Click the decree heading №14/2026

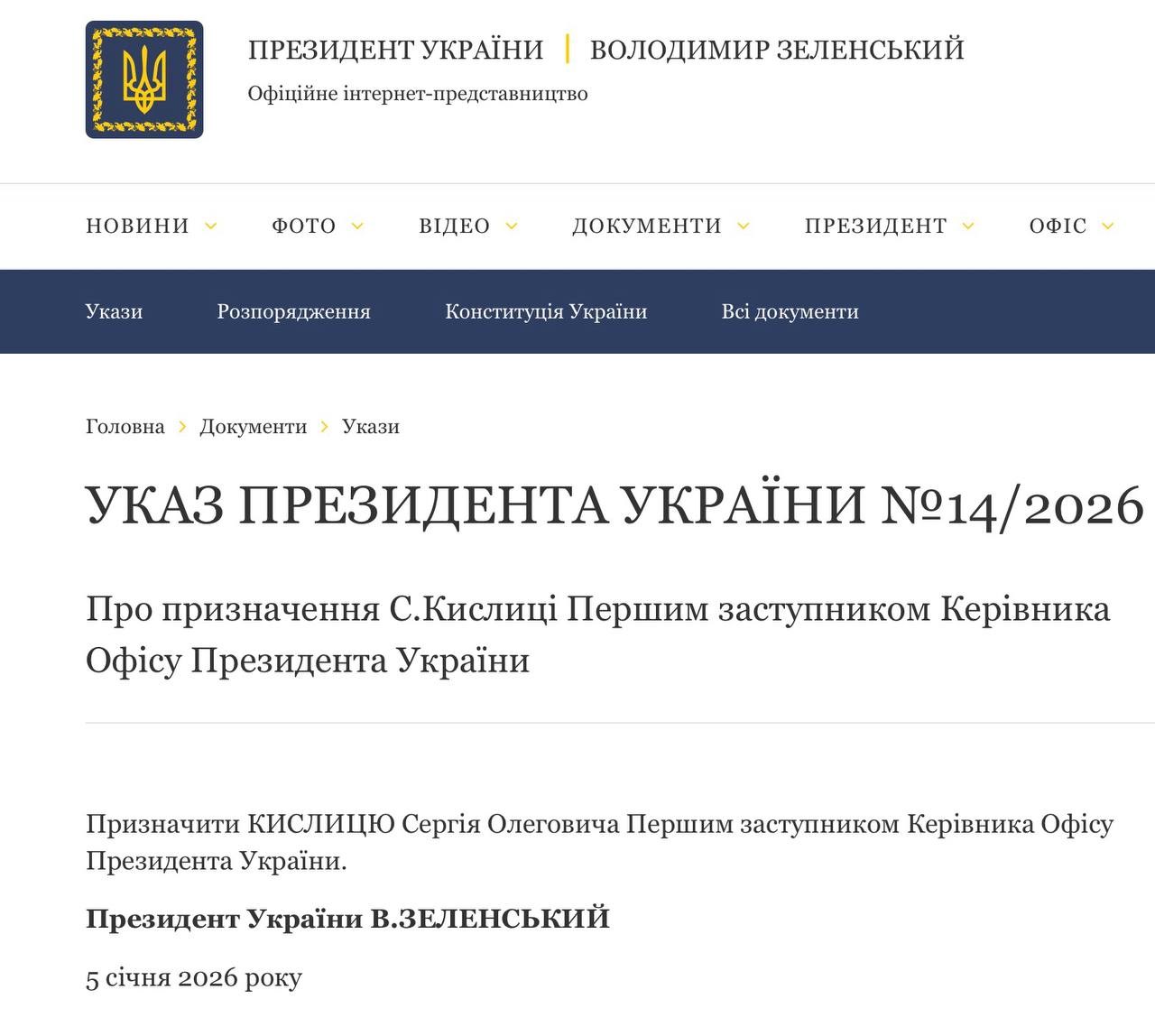[x=614, y=504]
